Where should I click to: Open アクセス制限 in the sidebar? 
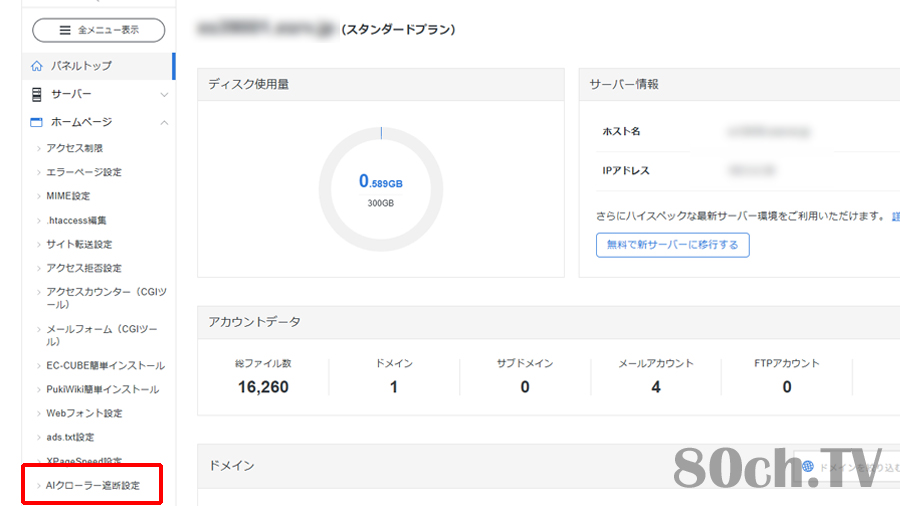point(74,148)
